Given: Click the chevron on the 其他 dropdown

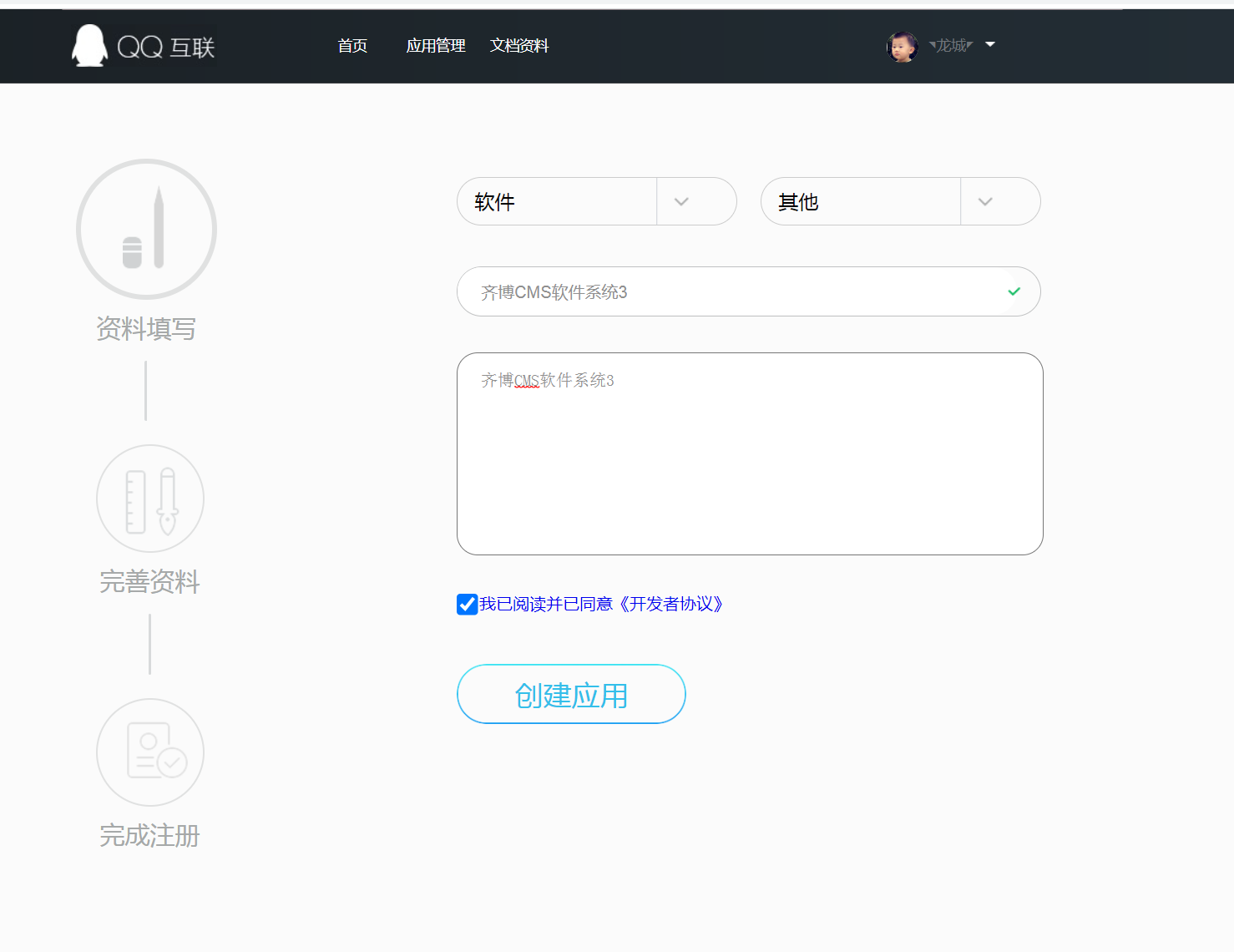Looking at the screenshot, I should tap(985, 201).
